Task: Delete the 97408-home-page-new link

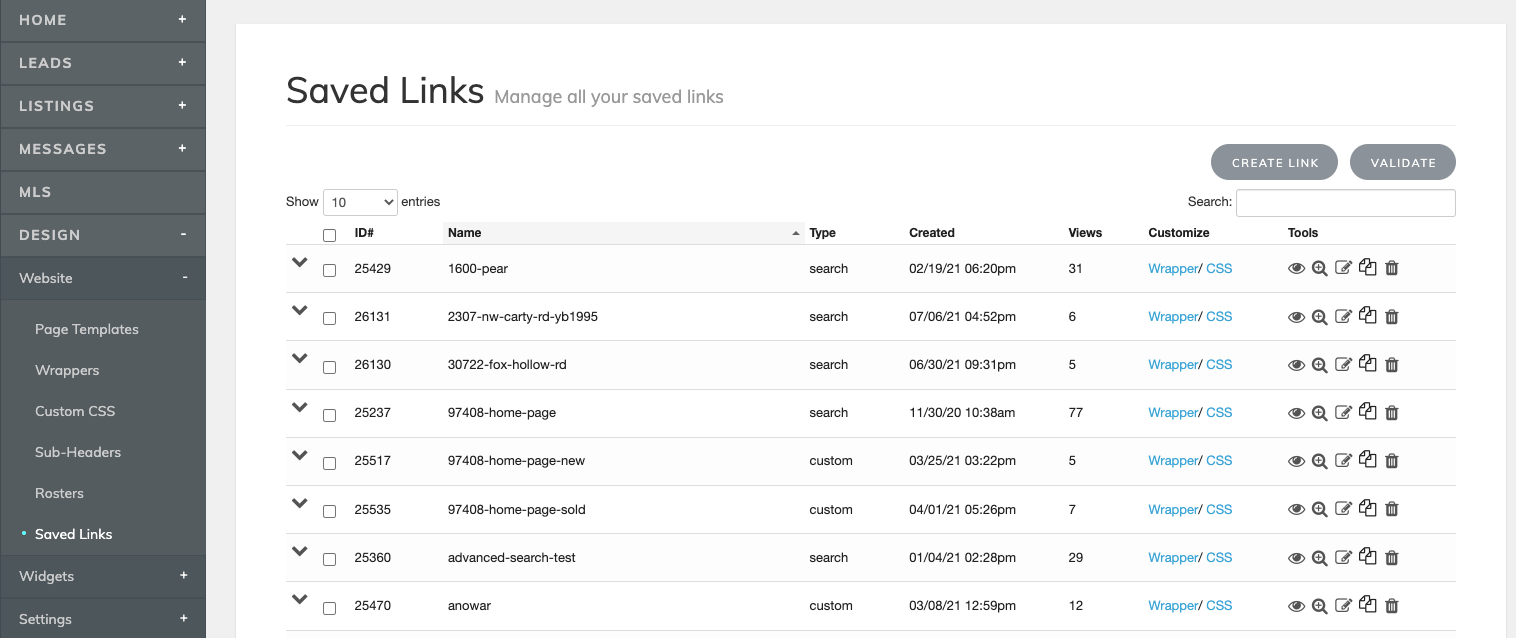Action: [1391, 460]
